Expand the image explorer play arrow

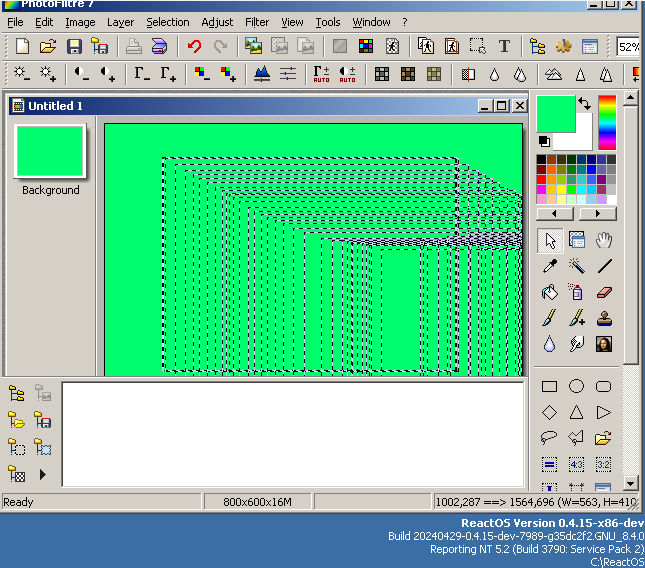pos(43,474)
